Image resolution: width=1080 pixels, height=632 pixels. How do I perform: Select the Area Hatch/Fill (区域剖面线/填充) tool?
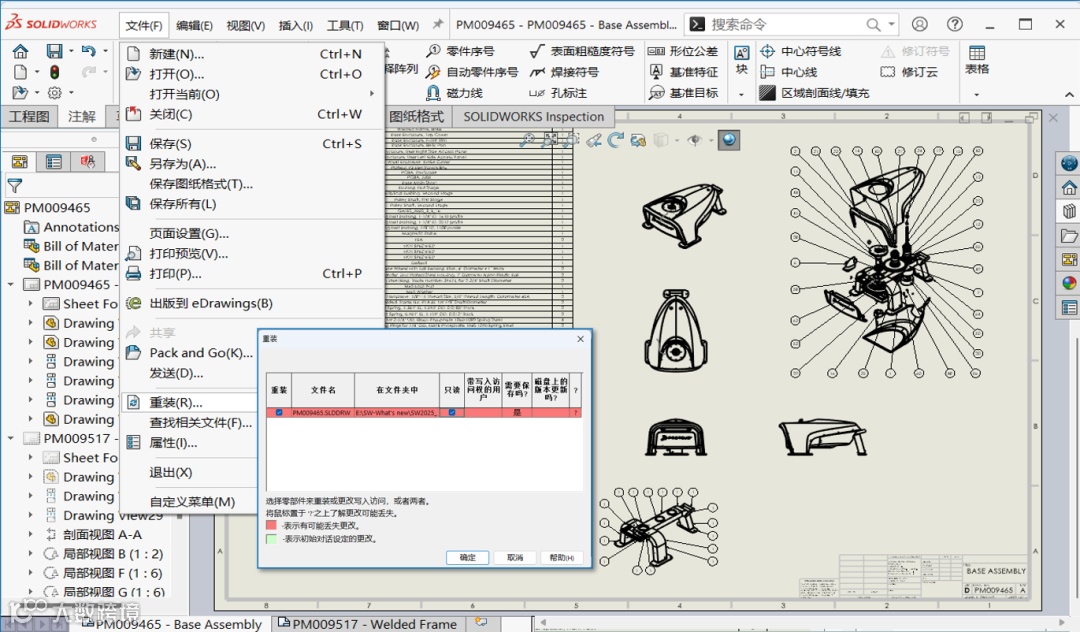coord(814,93)
